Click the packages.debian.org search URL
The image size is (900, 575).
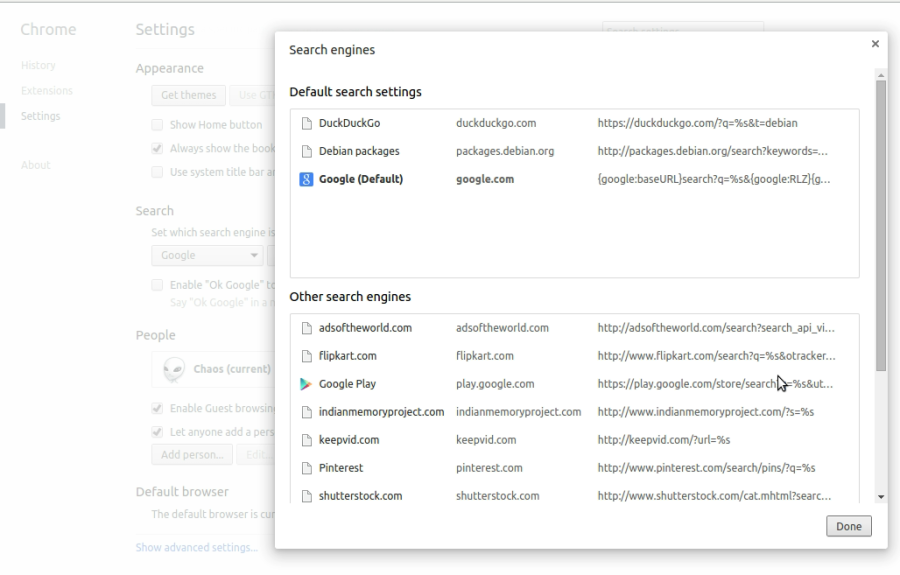(712, 151)
